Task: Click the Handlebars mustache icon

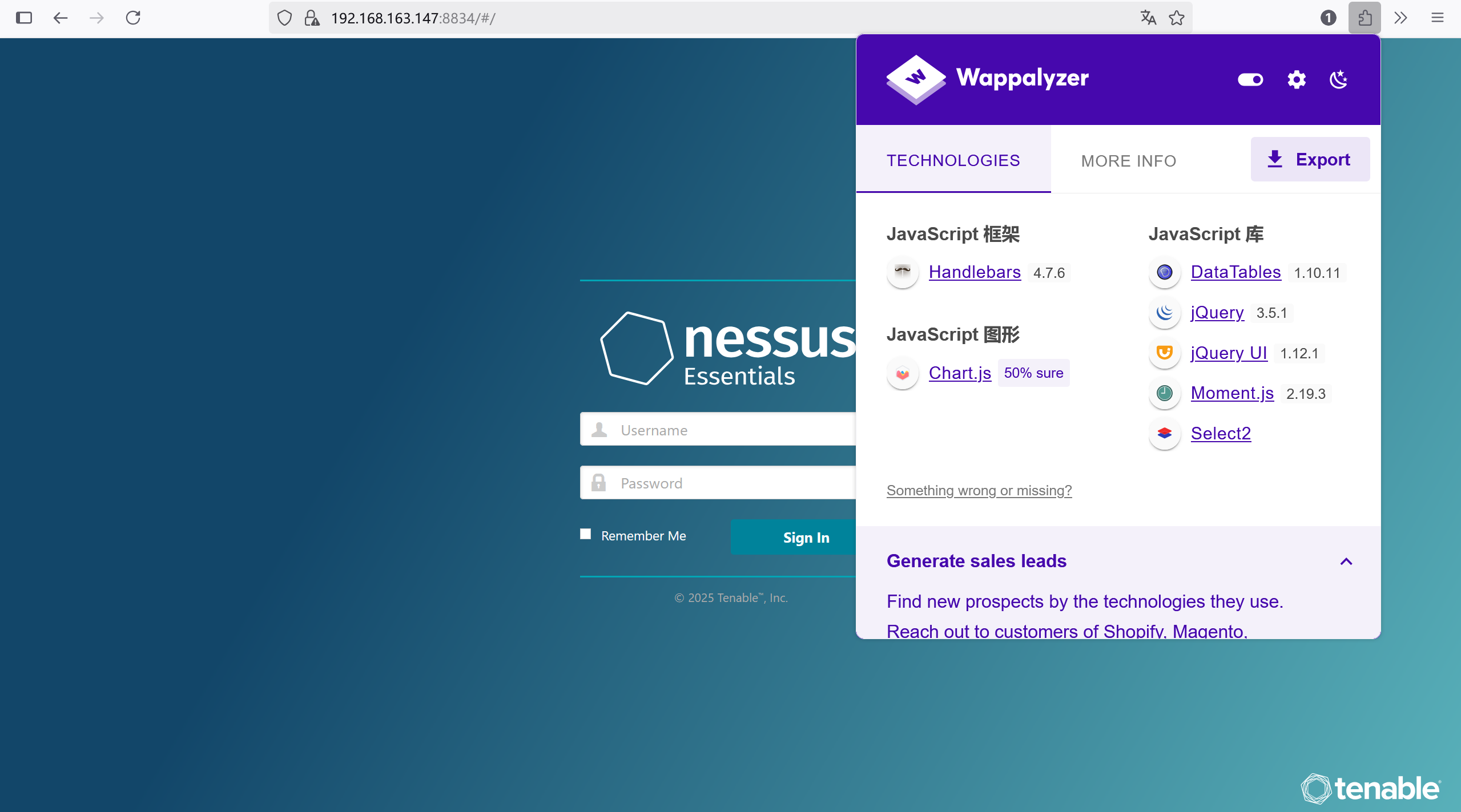Action: pos(903,272)
